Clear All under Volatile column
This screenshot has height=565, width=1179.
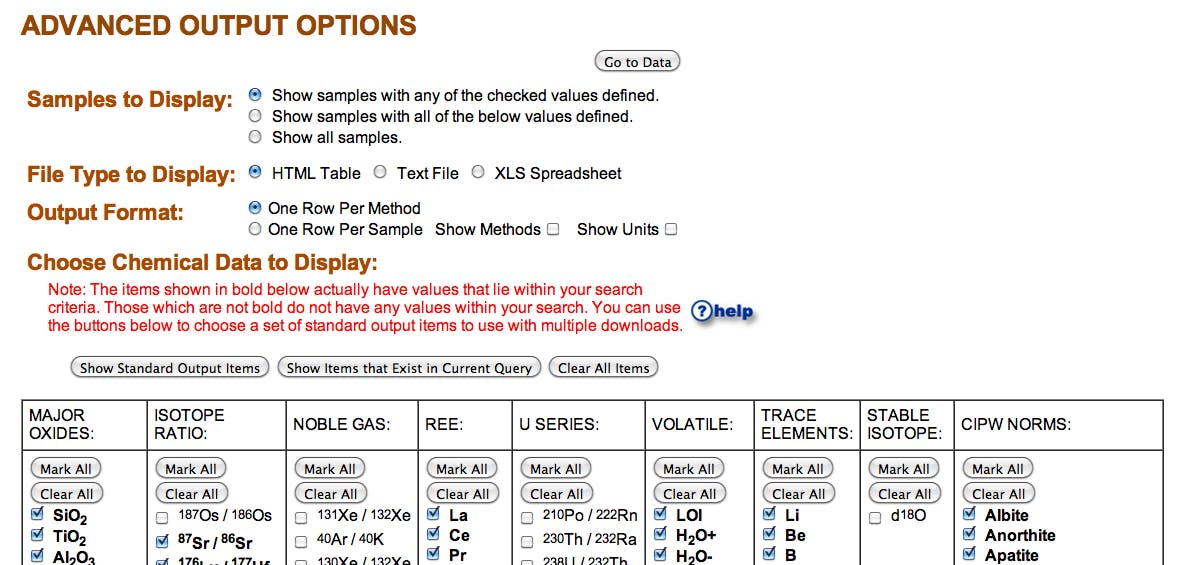point(689,494)
